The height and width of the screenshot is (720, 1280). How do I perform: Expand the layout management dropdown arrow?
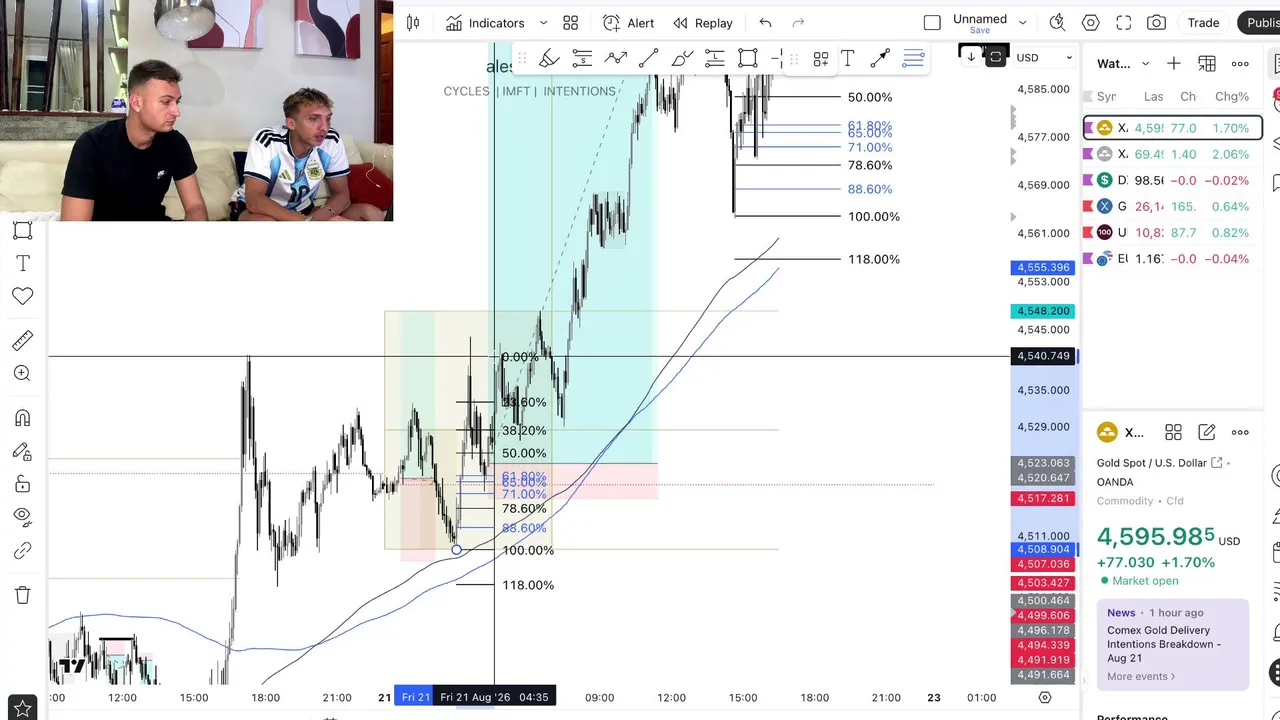pyautogui.click(x=1022, y=23)
